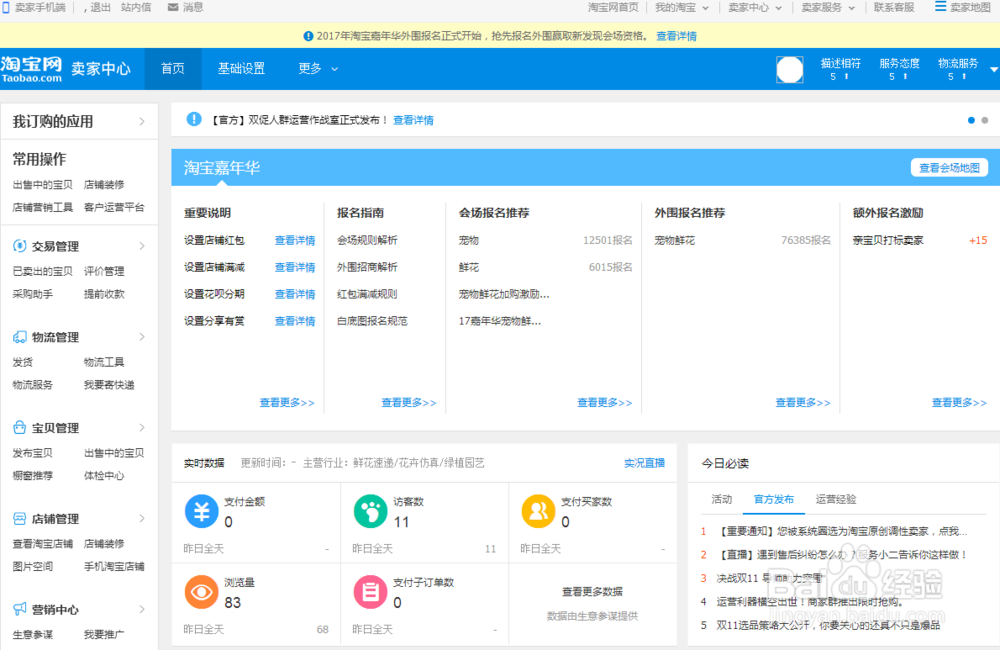Image resolution: width=1000 pixels, height=650 pixels.
Task: Open 淘宝网首页 in the top bar
Action: click(x=613, y=8)
